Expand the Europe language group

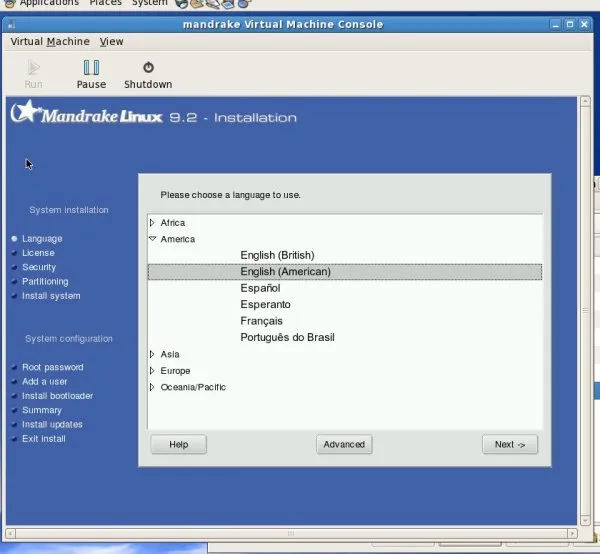(152, 371)
